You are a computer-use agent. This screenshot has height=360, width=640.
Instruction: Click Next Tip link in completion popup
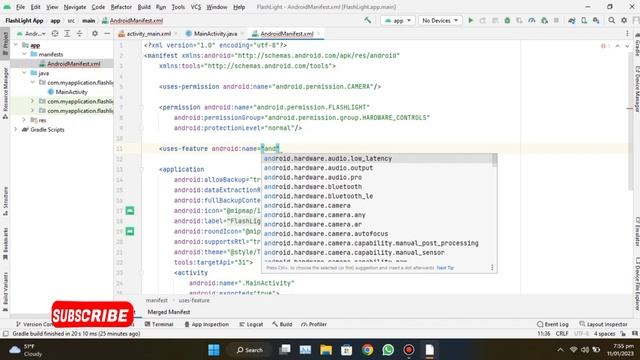(x=445, y=268)
